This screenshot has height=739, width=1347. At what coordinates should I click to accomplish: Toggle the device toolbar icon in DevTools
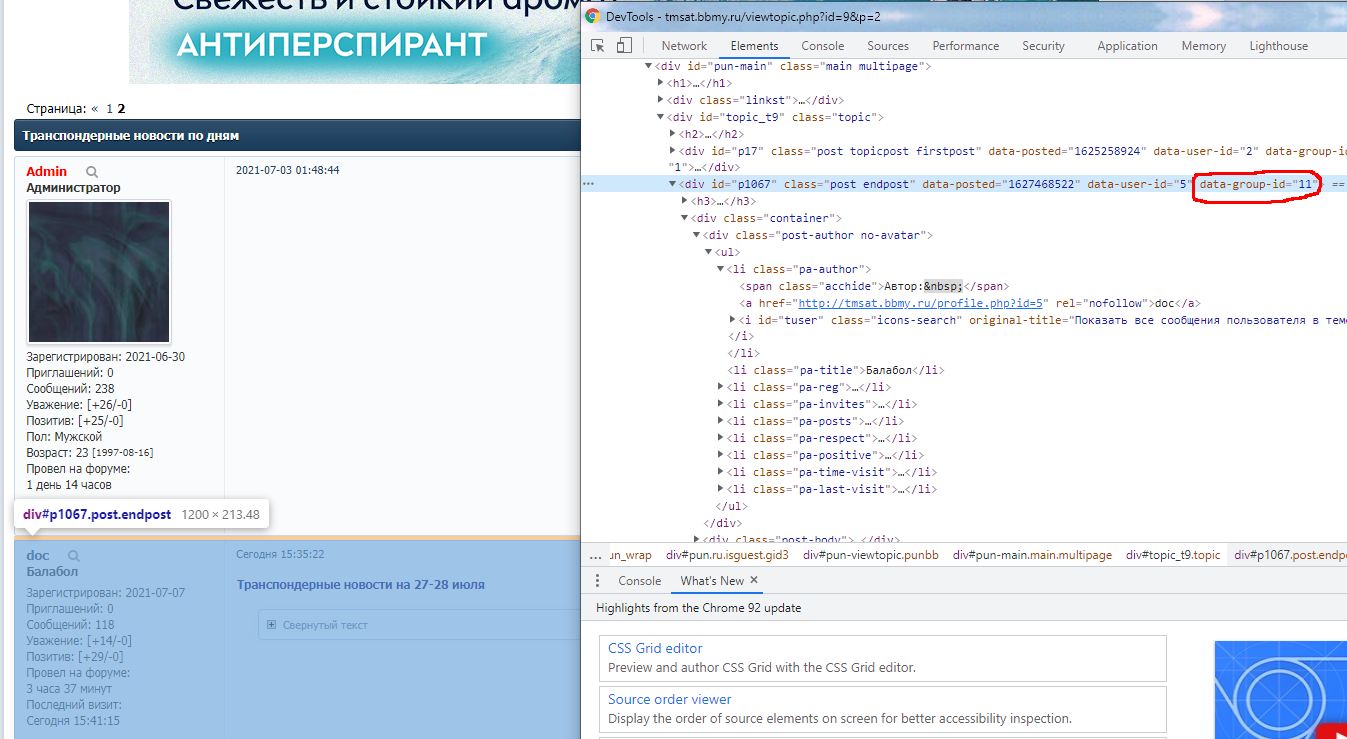pyautogui.click(x=623, y=46)
